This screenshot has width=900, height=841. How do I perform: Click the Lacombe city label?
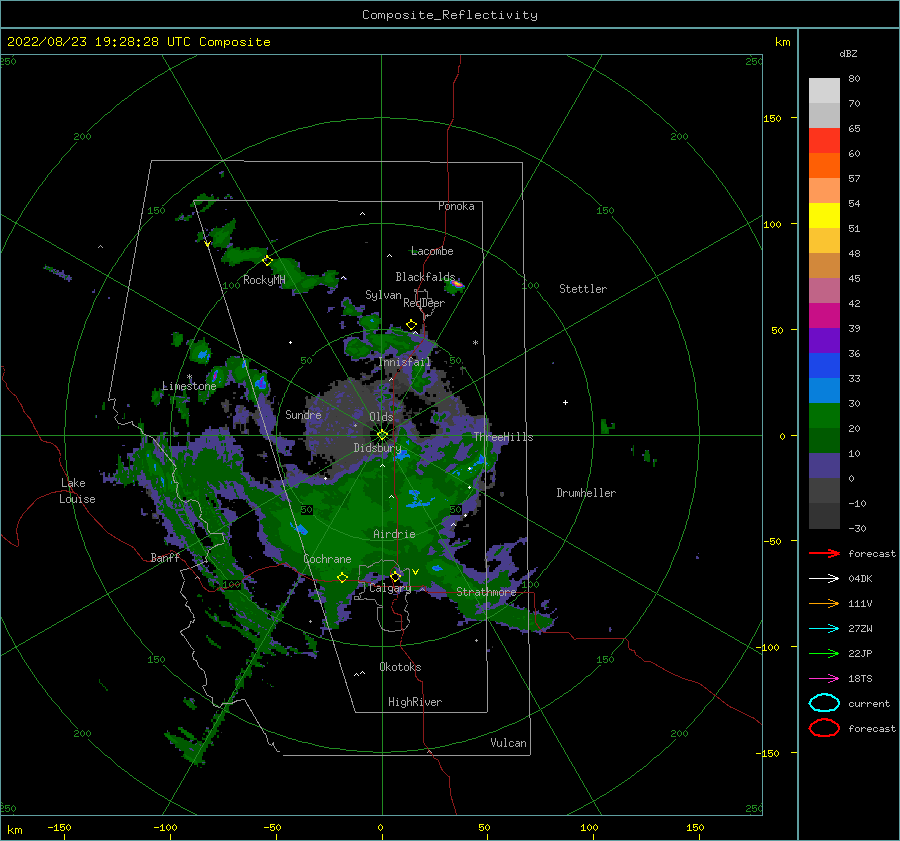432,251
